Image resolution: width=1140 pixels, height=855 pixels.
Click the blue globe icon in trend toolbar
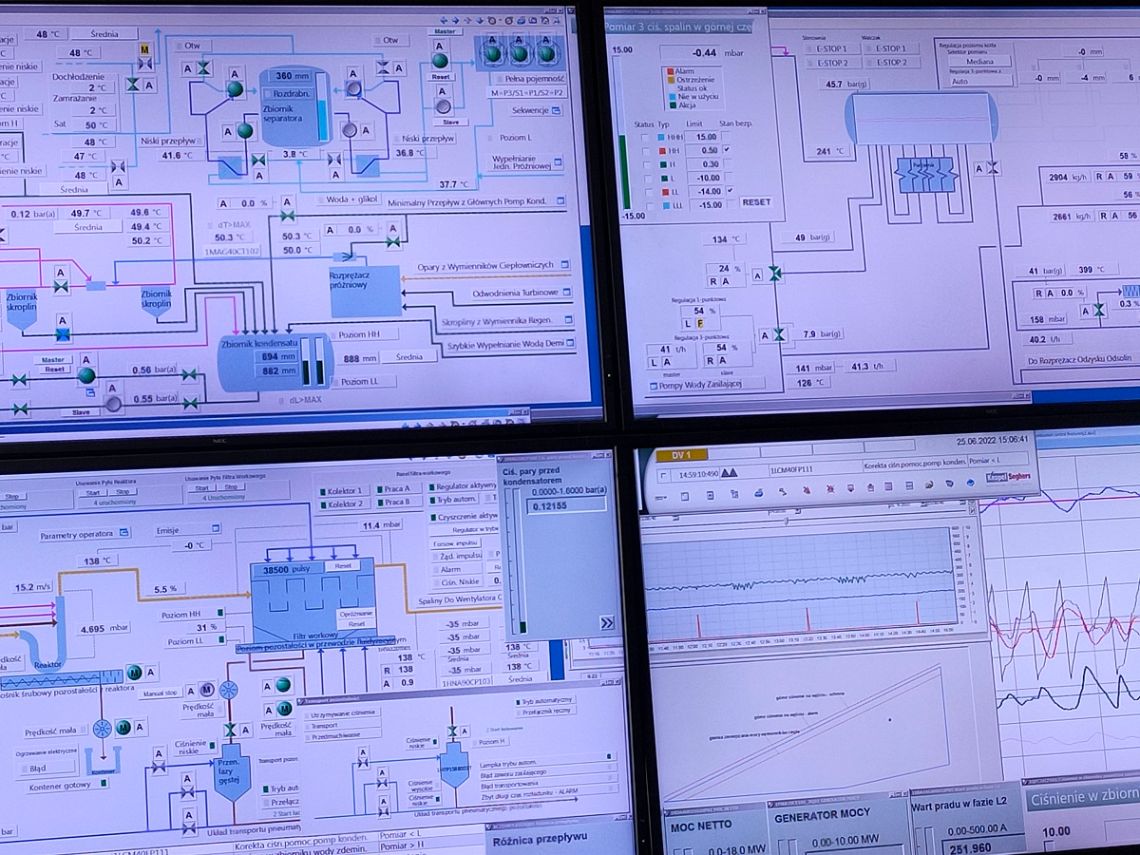point(970,483)
